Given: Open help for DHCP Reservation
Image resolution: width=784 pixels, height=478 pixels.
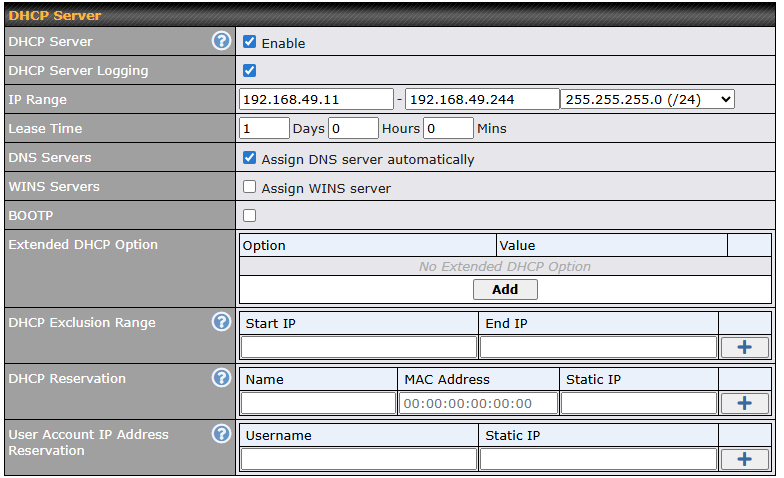Looking at the screenshot, I should tap(221, 378).
